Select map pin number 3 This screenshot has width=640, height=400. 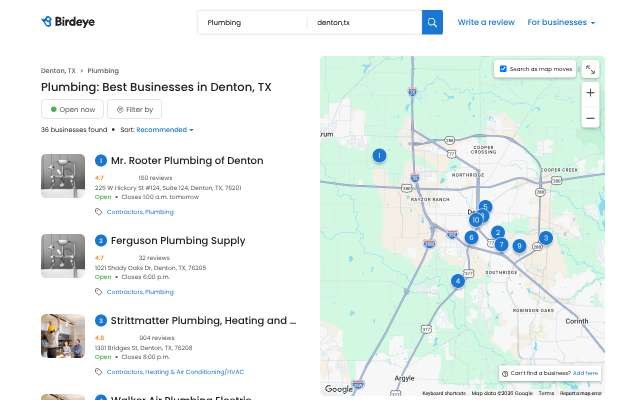546,238
